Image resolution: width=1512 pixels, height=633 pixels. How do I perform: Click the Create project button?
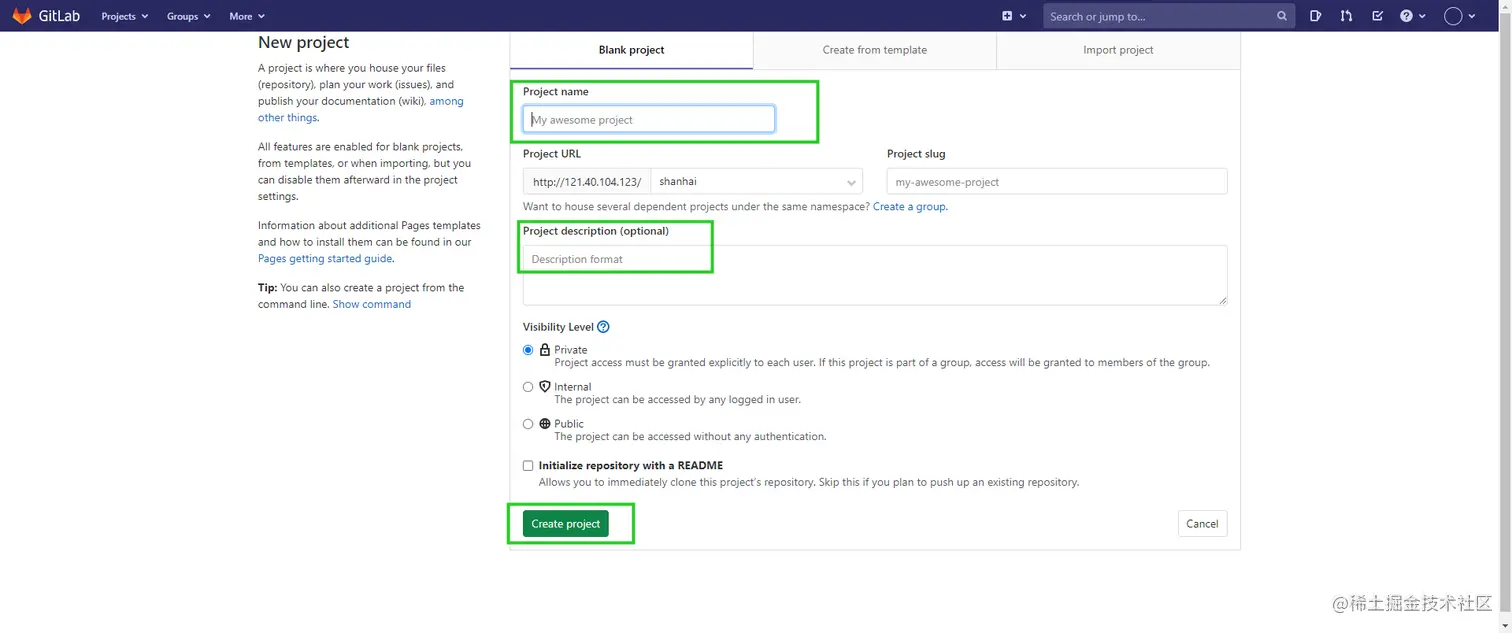click(566, 524)
